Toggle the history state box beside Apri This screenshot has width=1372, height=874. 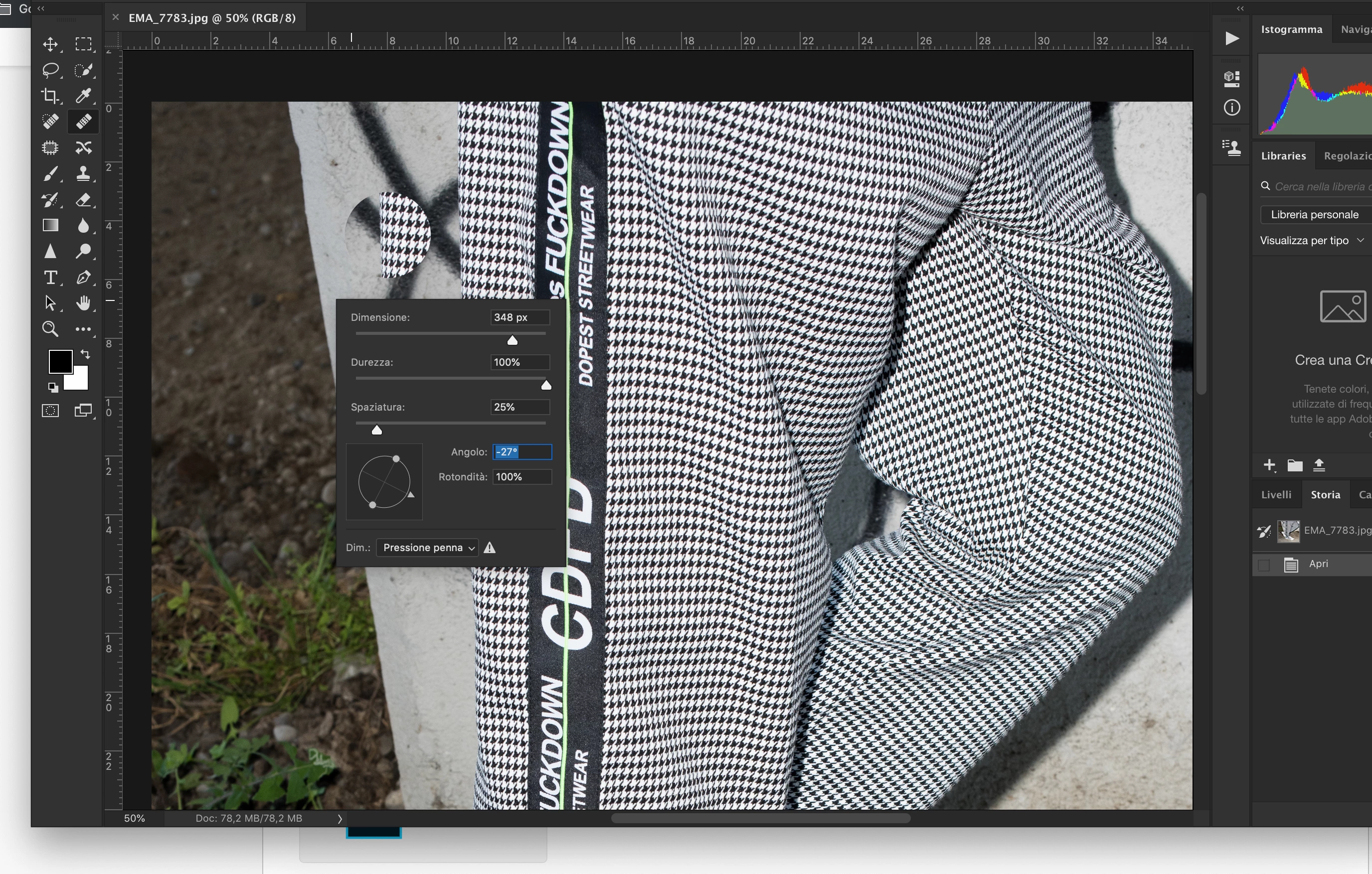tap(1264, 565)
